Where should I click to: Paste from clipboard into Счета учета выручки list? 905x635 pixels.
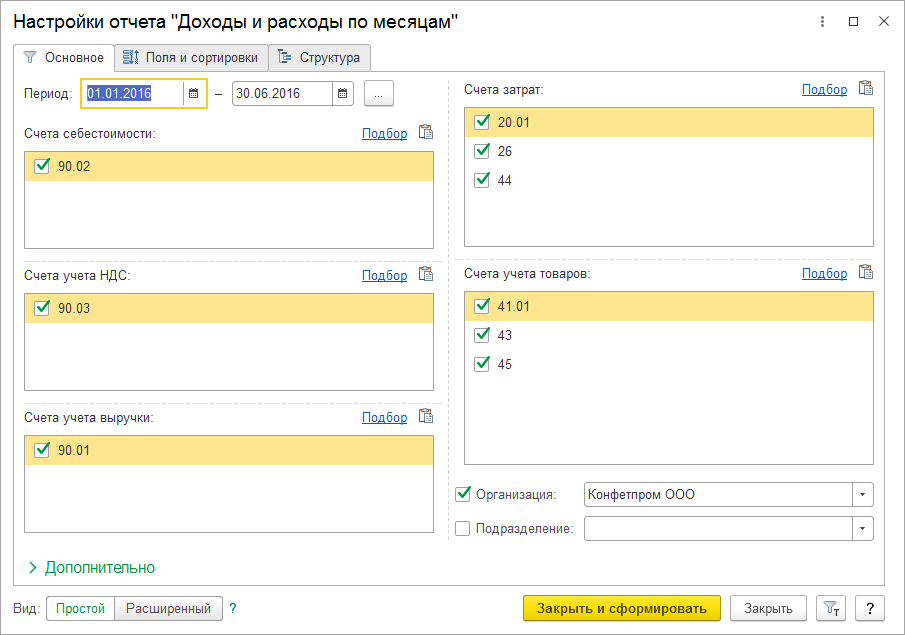pos(426,416)
